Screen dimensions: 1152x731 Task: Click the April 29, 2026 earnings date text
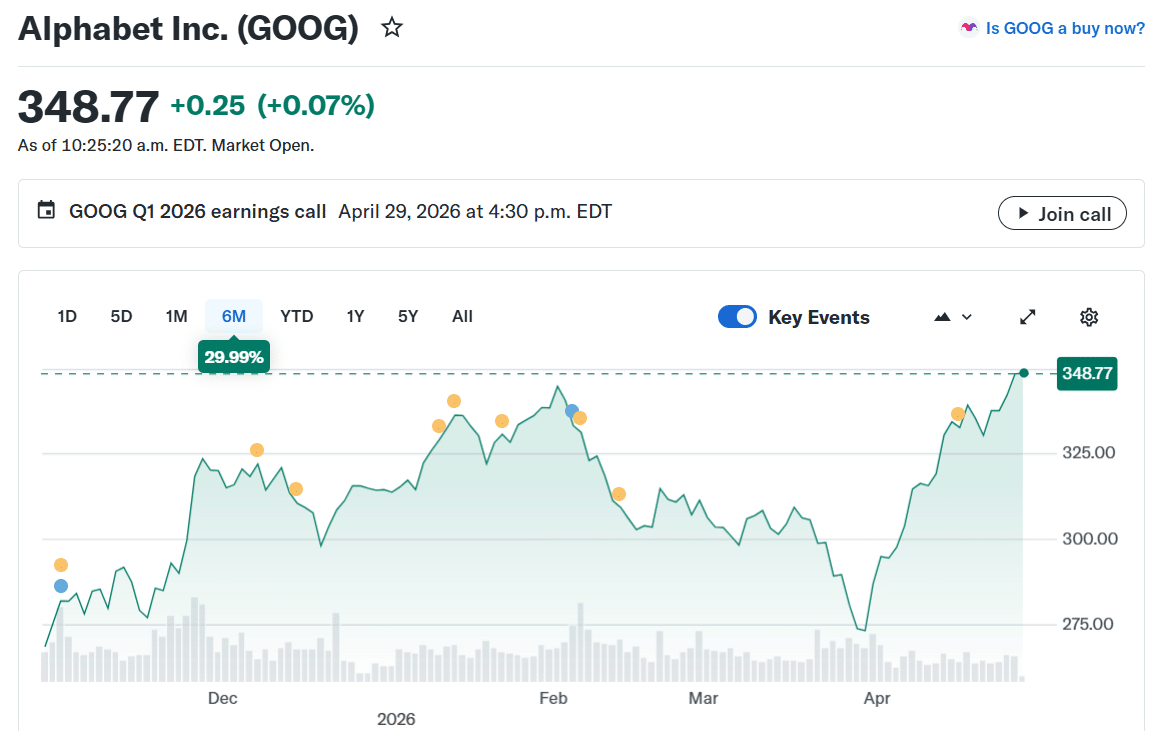(475, 212)
